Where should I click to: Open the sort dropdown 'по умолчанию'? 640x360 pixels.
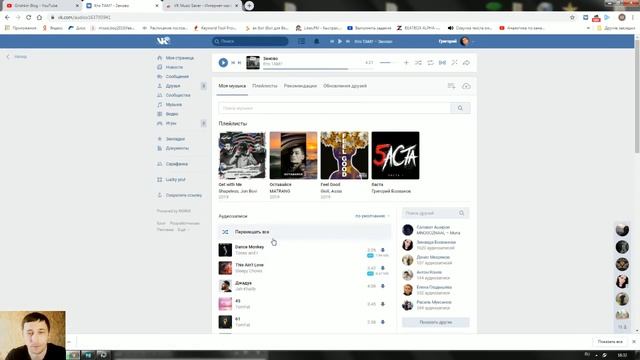pyautogui.click(x=372, y=216)
